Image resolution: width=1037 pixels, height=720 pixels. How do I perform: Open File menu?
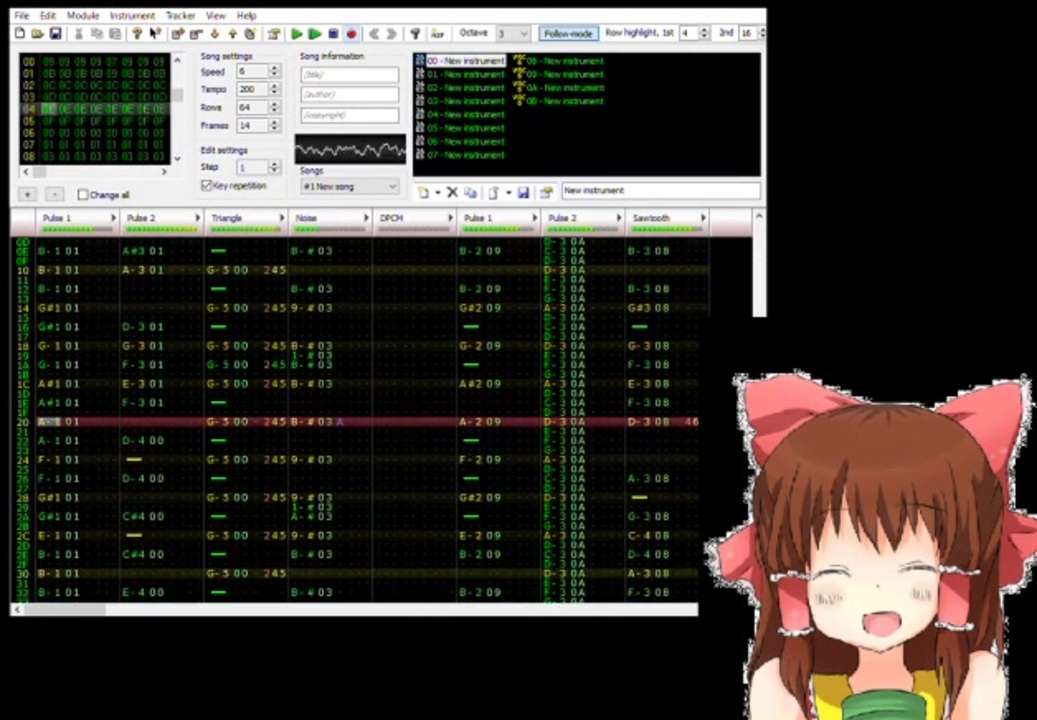[22, 15]
